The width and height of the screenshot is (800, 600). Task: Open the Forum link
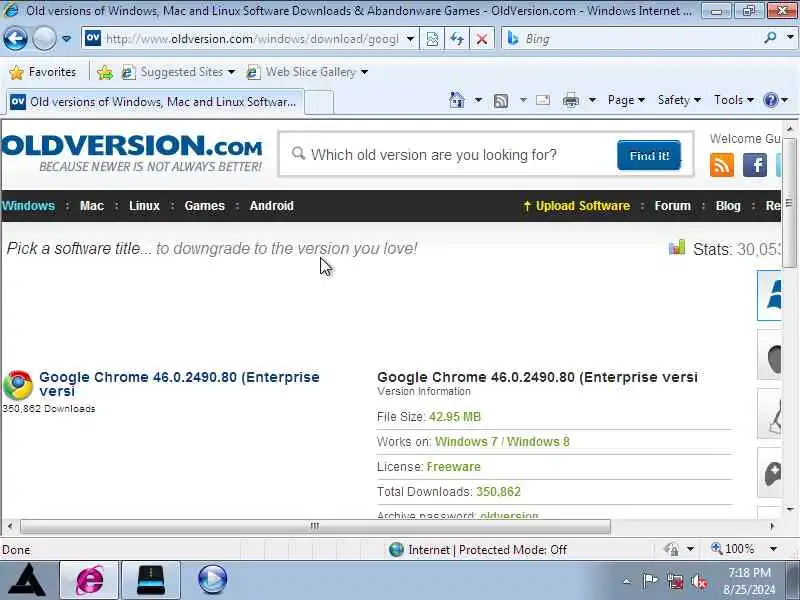coord(672,206)
